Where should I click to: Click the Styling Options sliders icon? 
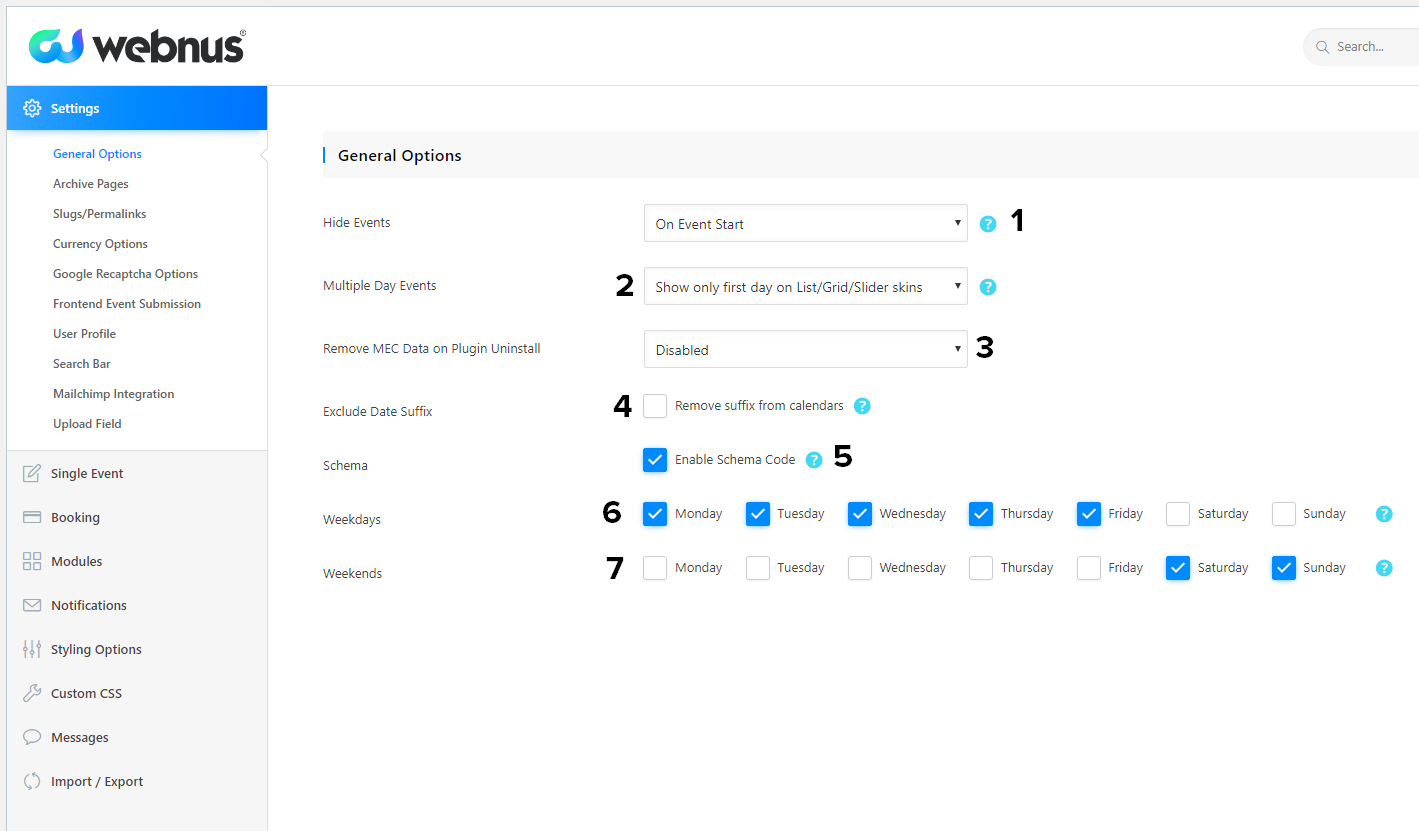[32, 649]
